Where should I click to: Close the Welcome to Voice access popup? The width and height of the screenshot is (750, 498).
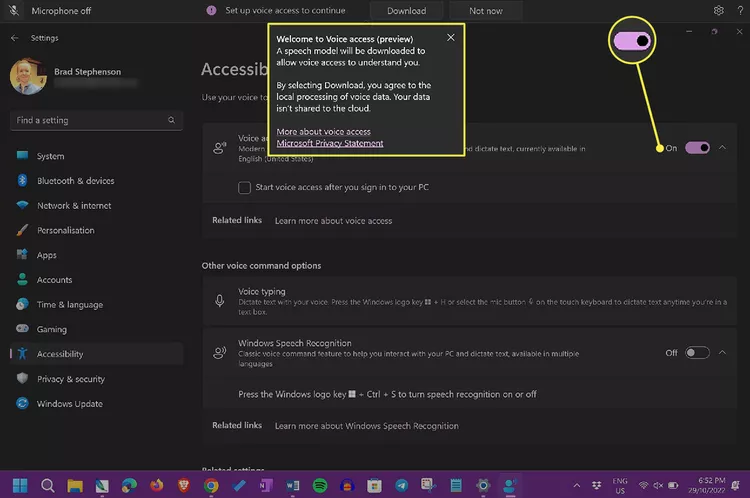450,37
